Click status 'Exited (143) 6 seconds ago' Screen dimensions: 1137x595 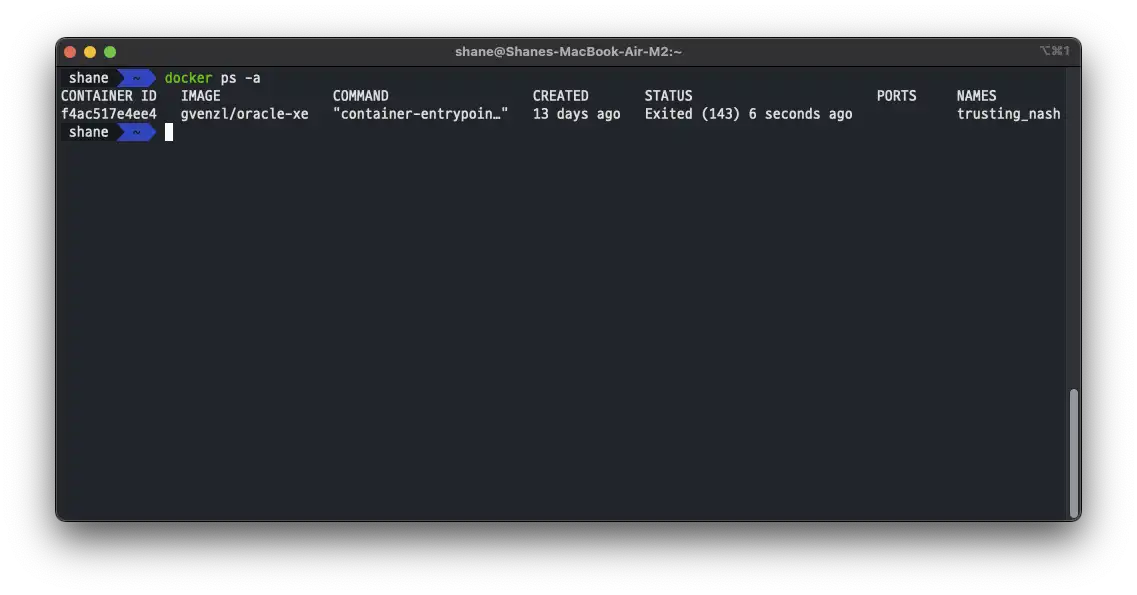(748, 114)
